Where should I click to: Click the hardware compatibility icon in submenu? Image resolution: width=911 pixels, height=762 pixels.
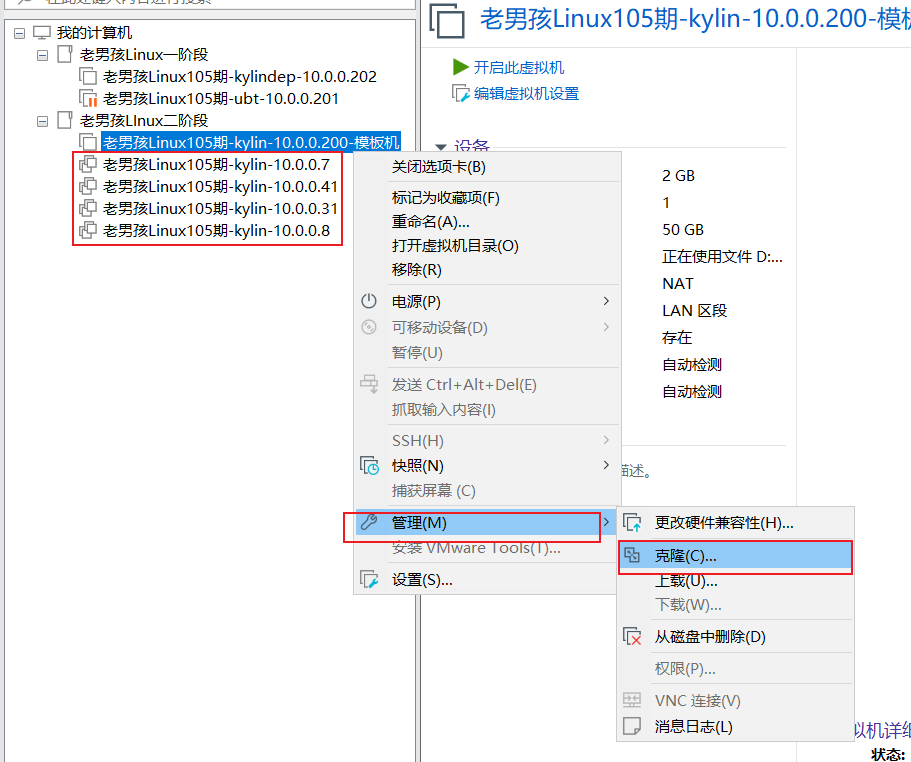tap(632, 523)
